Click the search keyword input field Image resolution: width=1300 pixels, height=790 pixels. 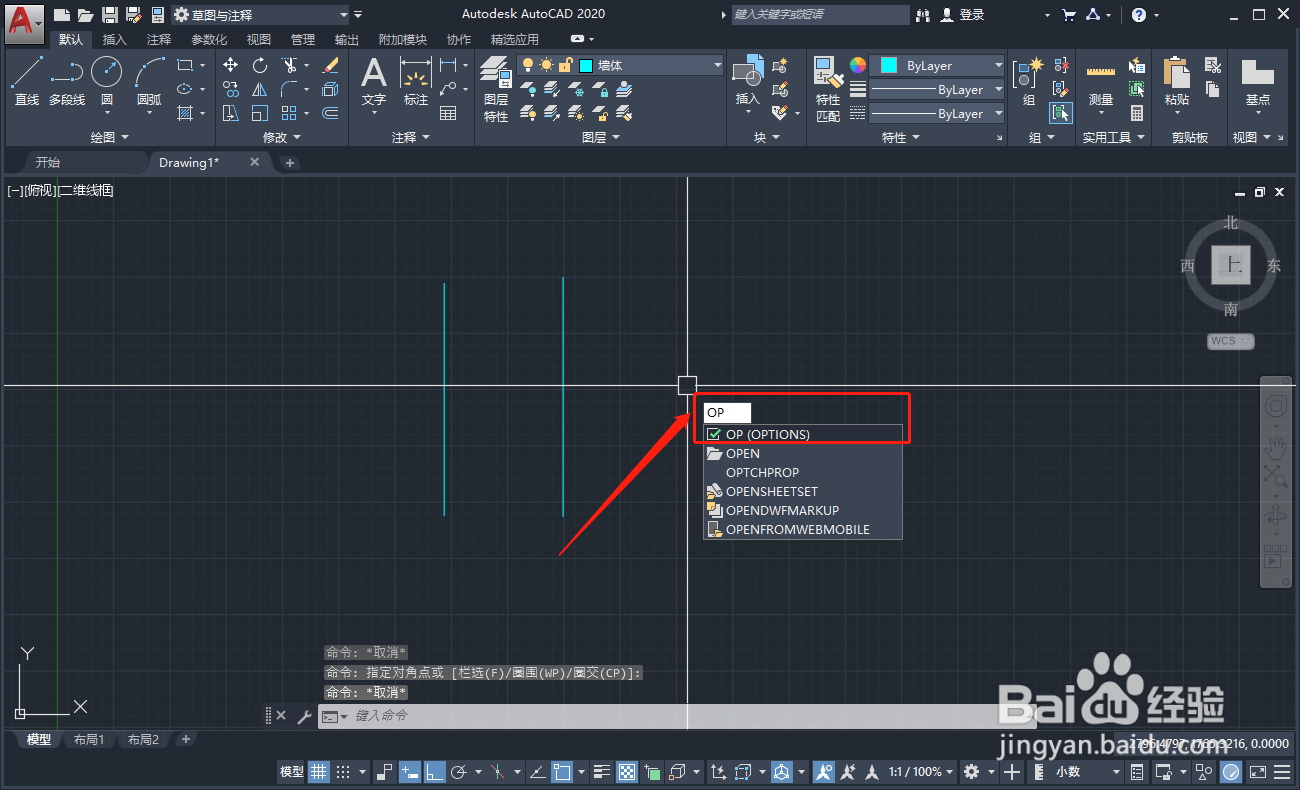tap(820, 15)
